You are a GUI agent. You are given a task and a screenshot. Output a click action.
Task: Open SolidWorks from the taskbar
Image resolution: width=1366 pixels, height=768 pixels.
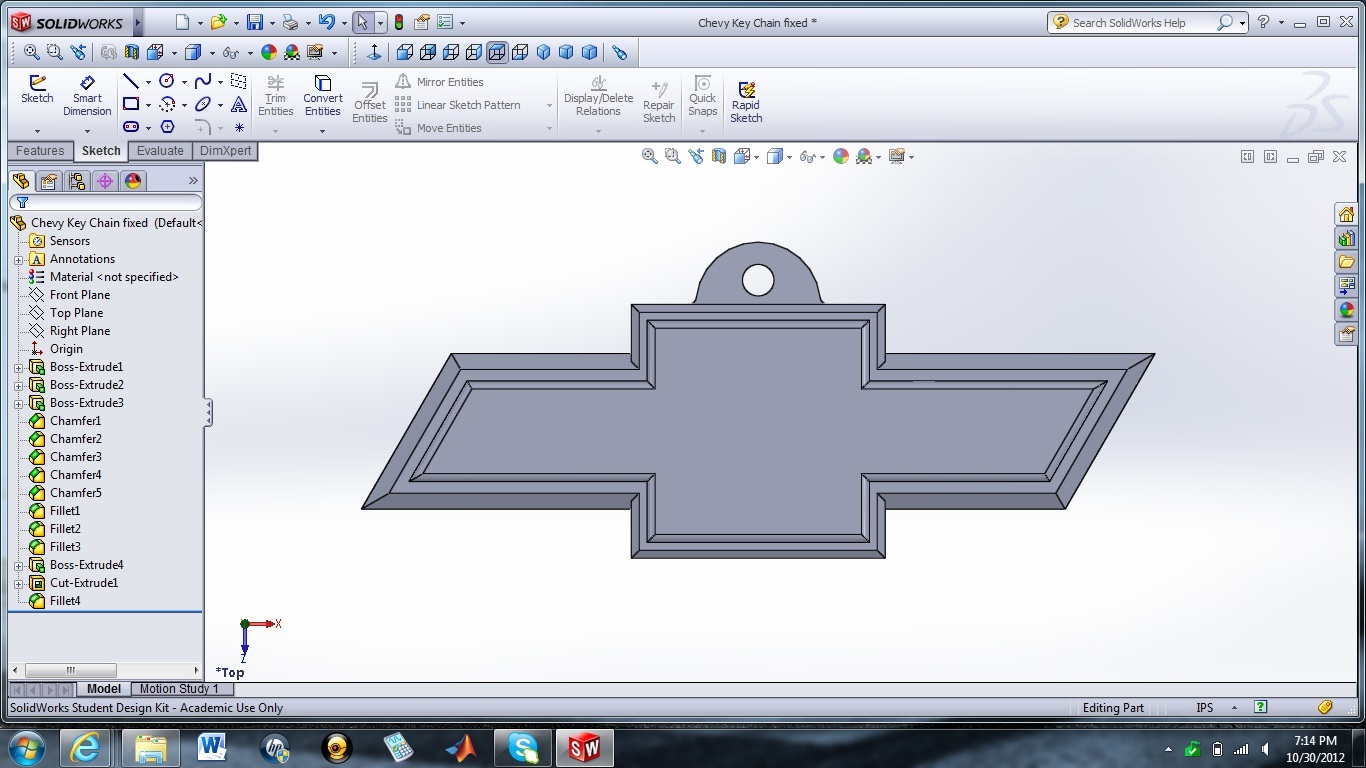[583, 747]
